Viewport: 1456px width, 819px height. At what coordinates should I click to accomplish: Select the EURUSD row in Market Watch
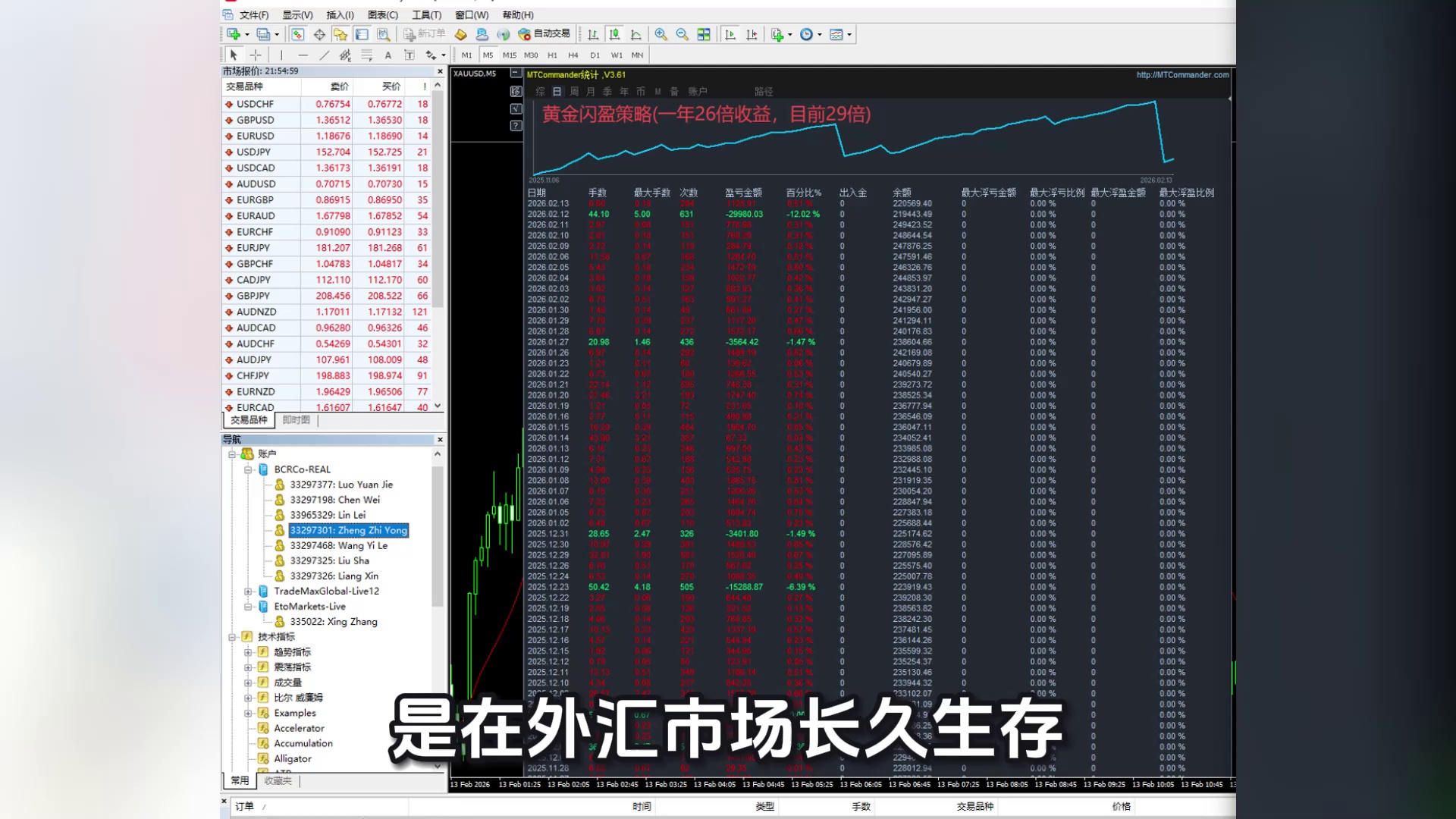(256, 136)
